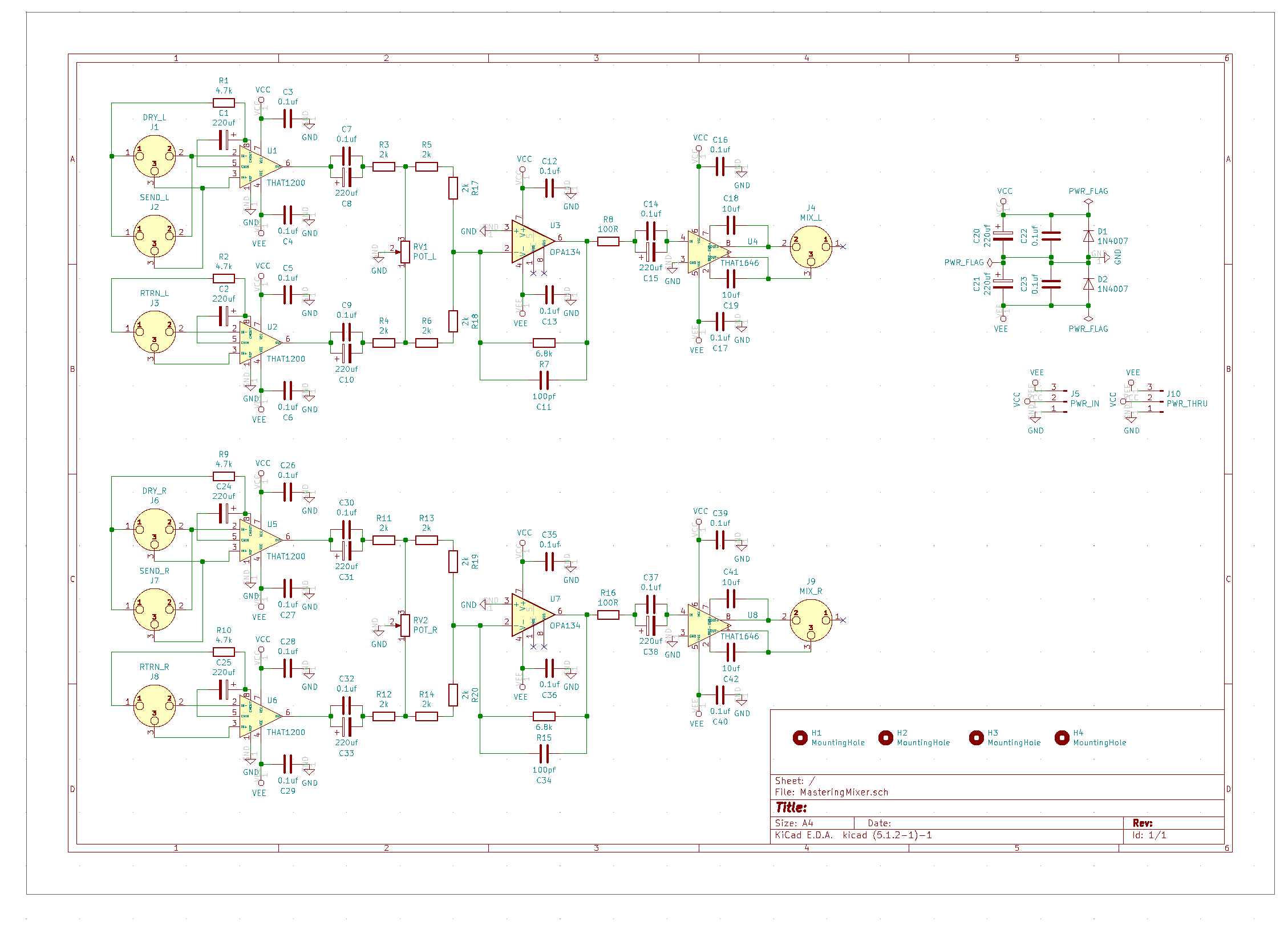
Task: Select potentiometer RV2 POT_R
Action: coord(404,626)
